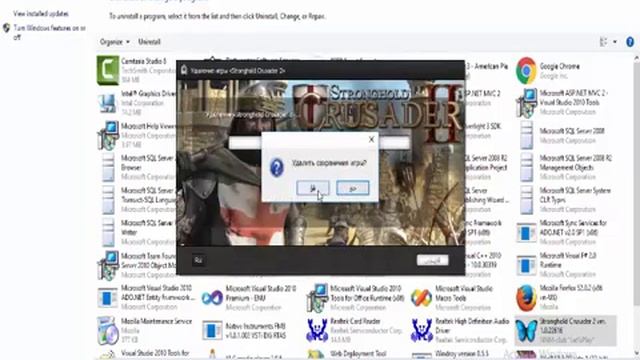Click the Stronghold Crusader 2 uninstaller title bar

click(x=320, y=70)
